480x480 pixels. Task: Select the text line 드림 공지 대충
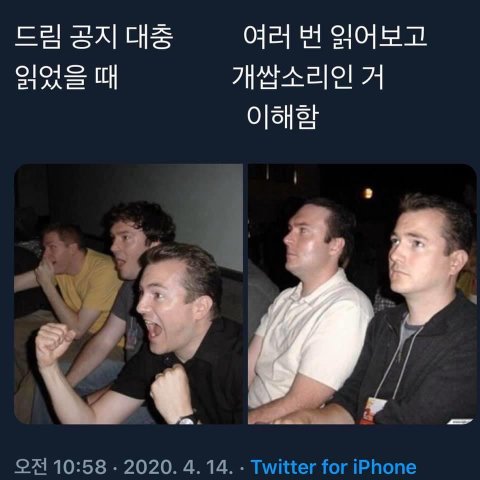pos(94,37)
